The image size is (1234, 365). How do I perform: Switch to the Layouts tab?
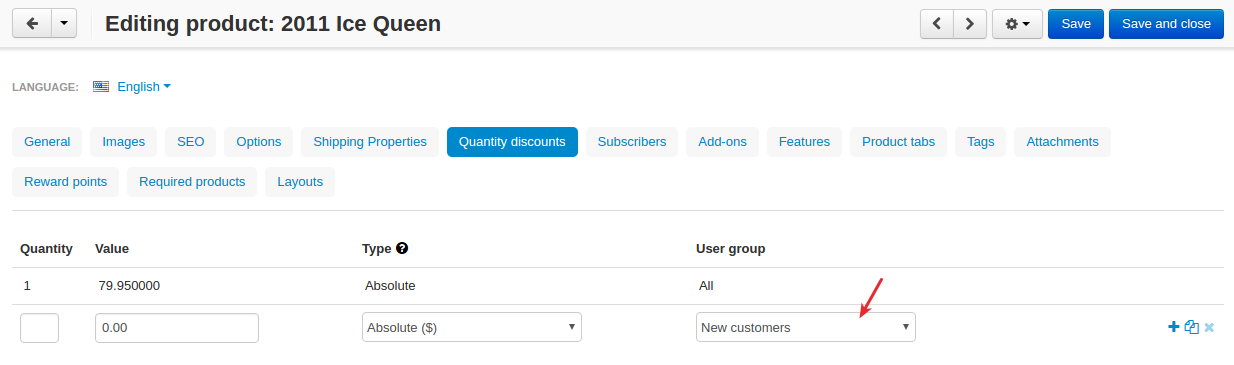coord(300,182)
